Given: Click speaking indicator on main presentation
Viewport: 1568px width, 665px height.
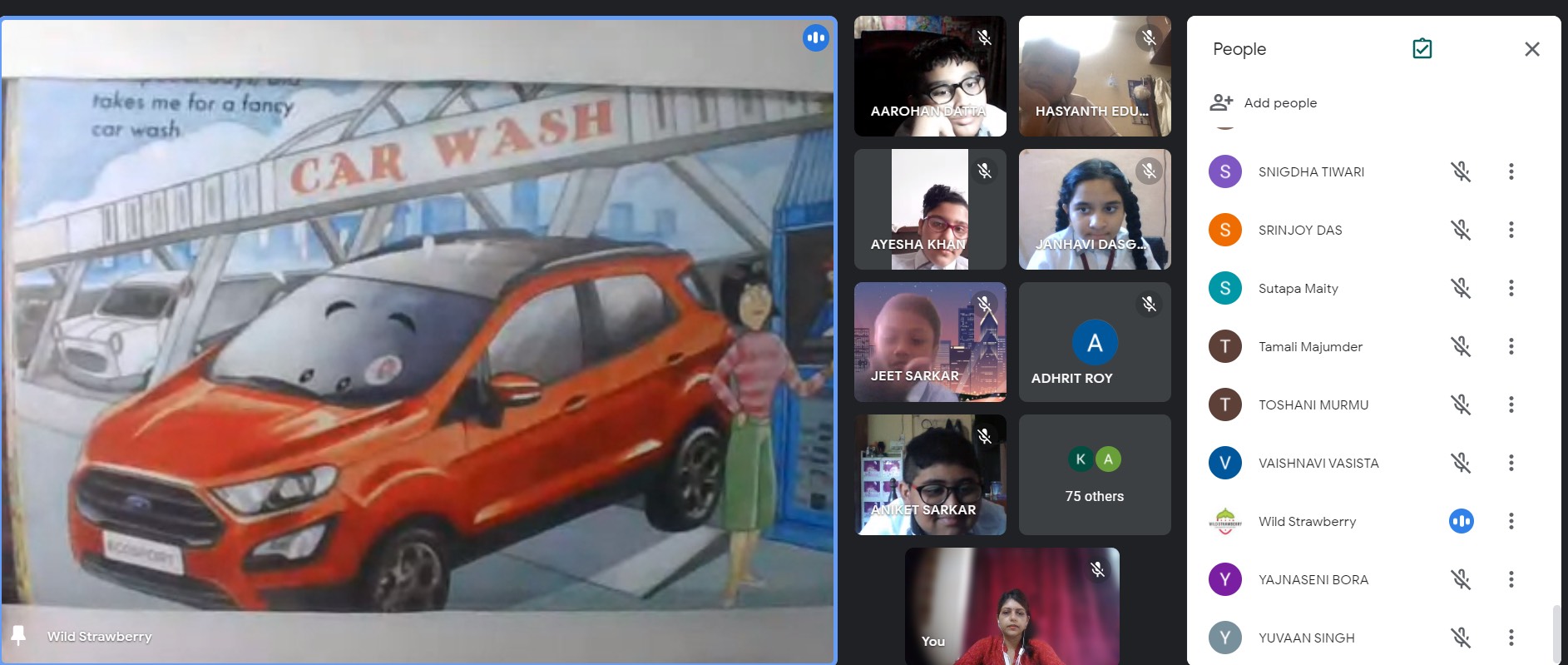Looking at the screenshot, I should point(815,37).
